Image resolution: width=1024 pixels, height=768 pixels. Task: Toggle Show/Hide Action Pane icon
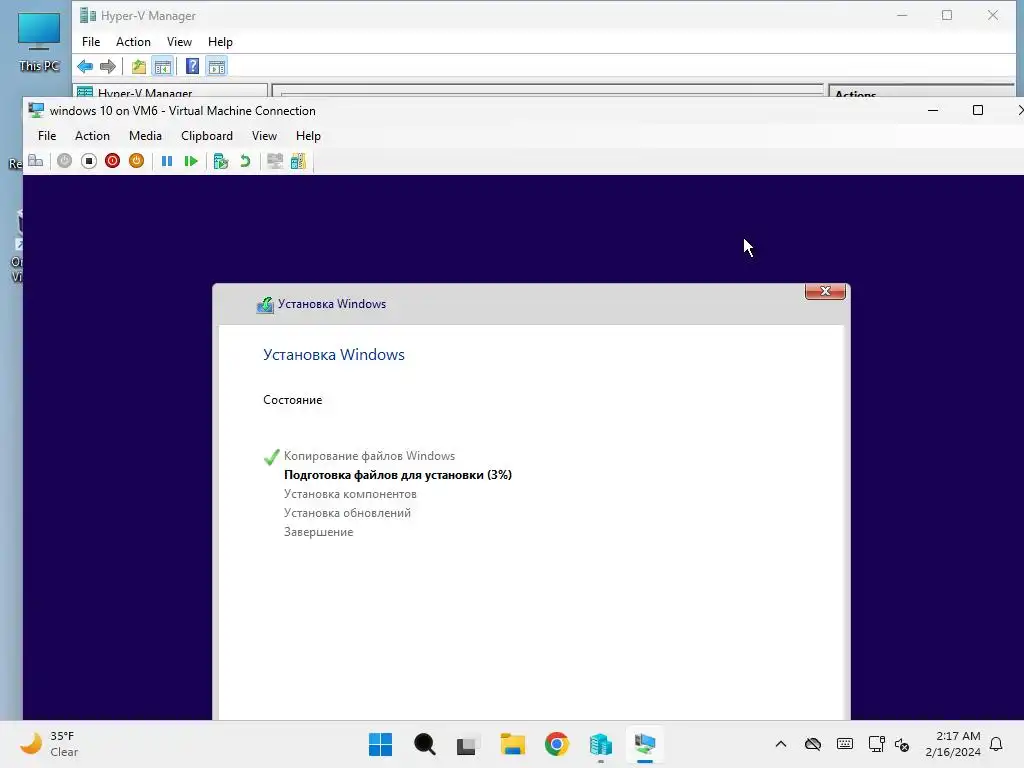tap(217, 67)
